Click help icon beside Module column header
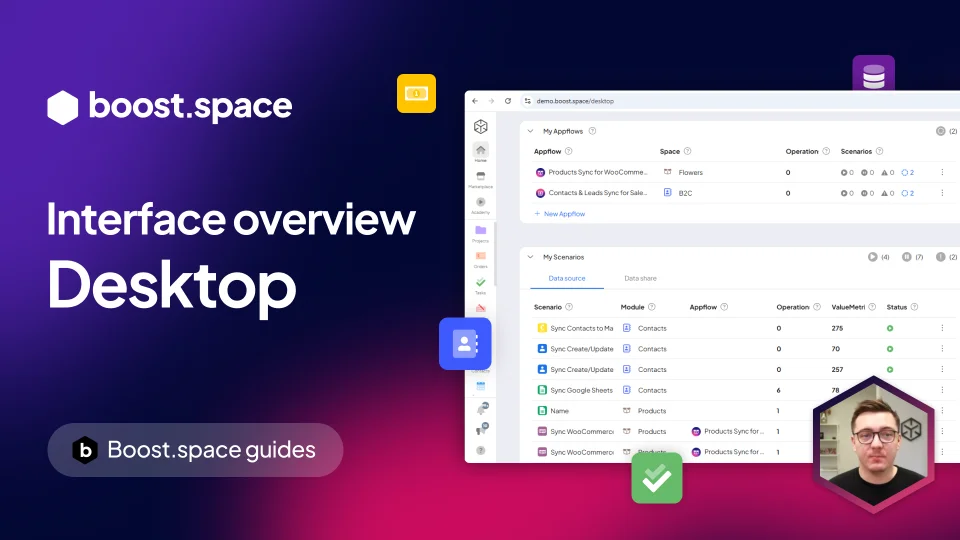Viewport: 960px width, 540px height. pos(651,307)
